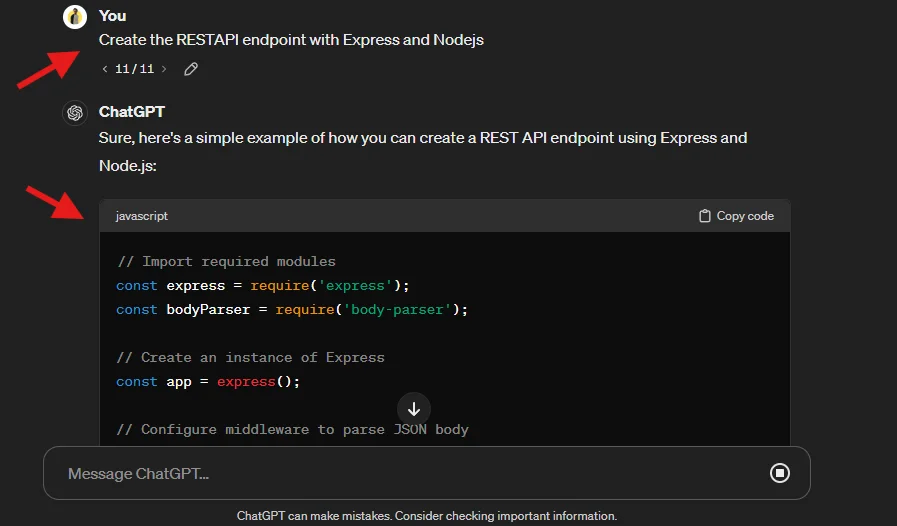The height and width of the screenshot is (526, 897).
Task: Go to previous prompt version
Action: [x=105, y=69]
